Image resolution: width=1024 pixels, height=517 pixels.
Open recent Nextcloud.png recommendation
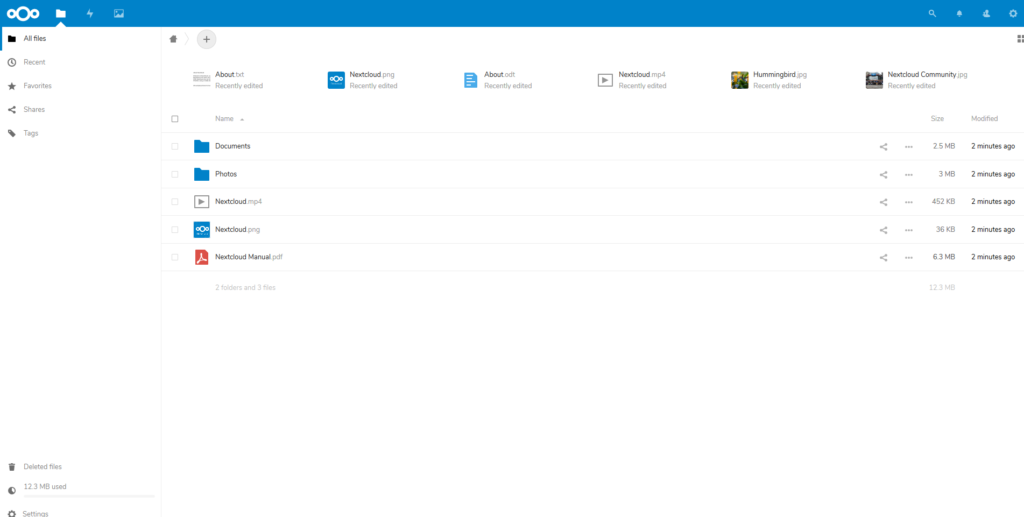coord(363,80)
